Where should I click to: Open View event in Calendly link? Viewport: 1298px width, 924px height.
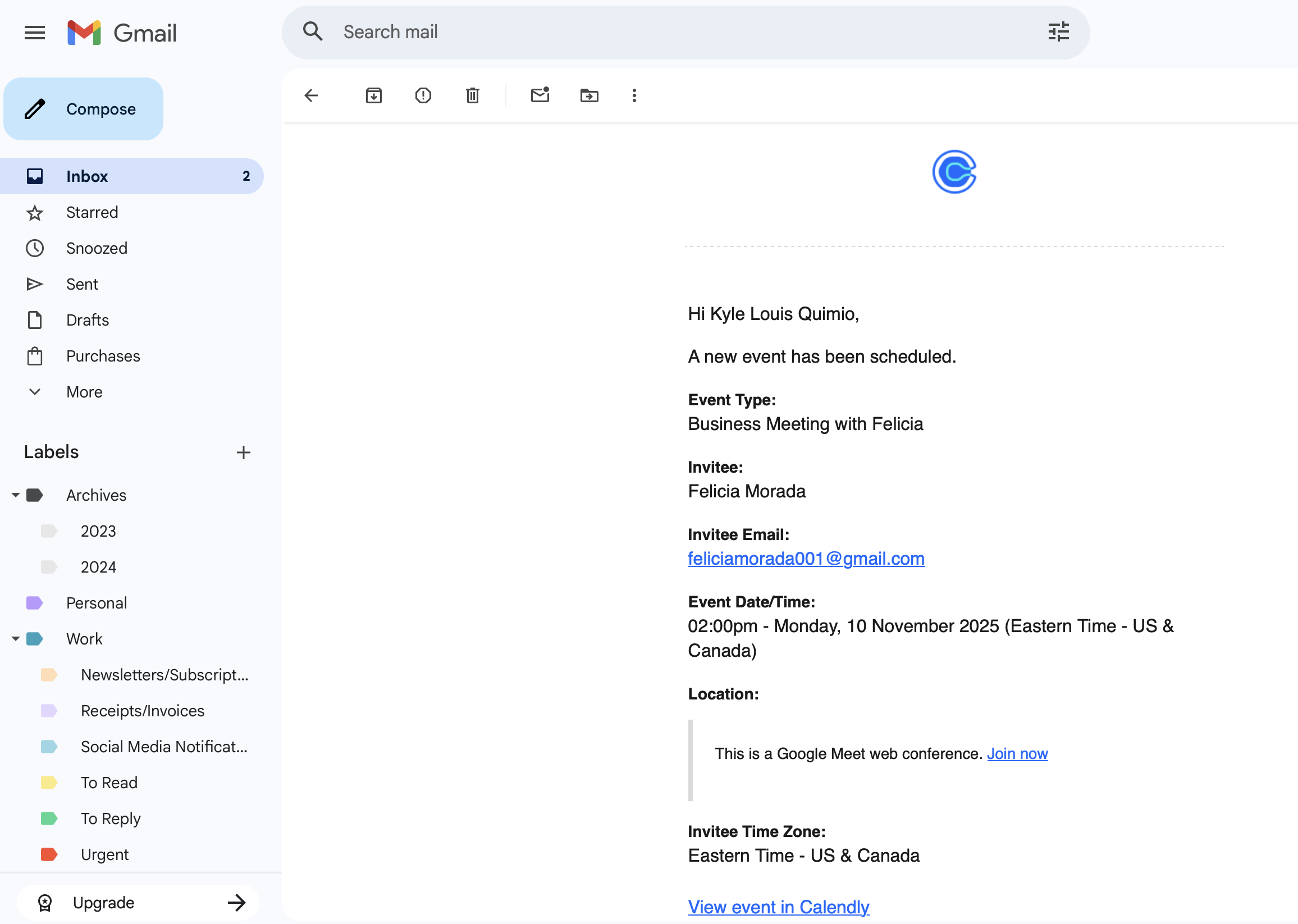(x=778, y=907)
